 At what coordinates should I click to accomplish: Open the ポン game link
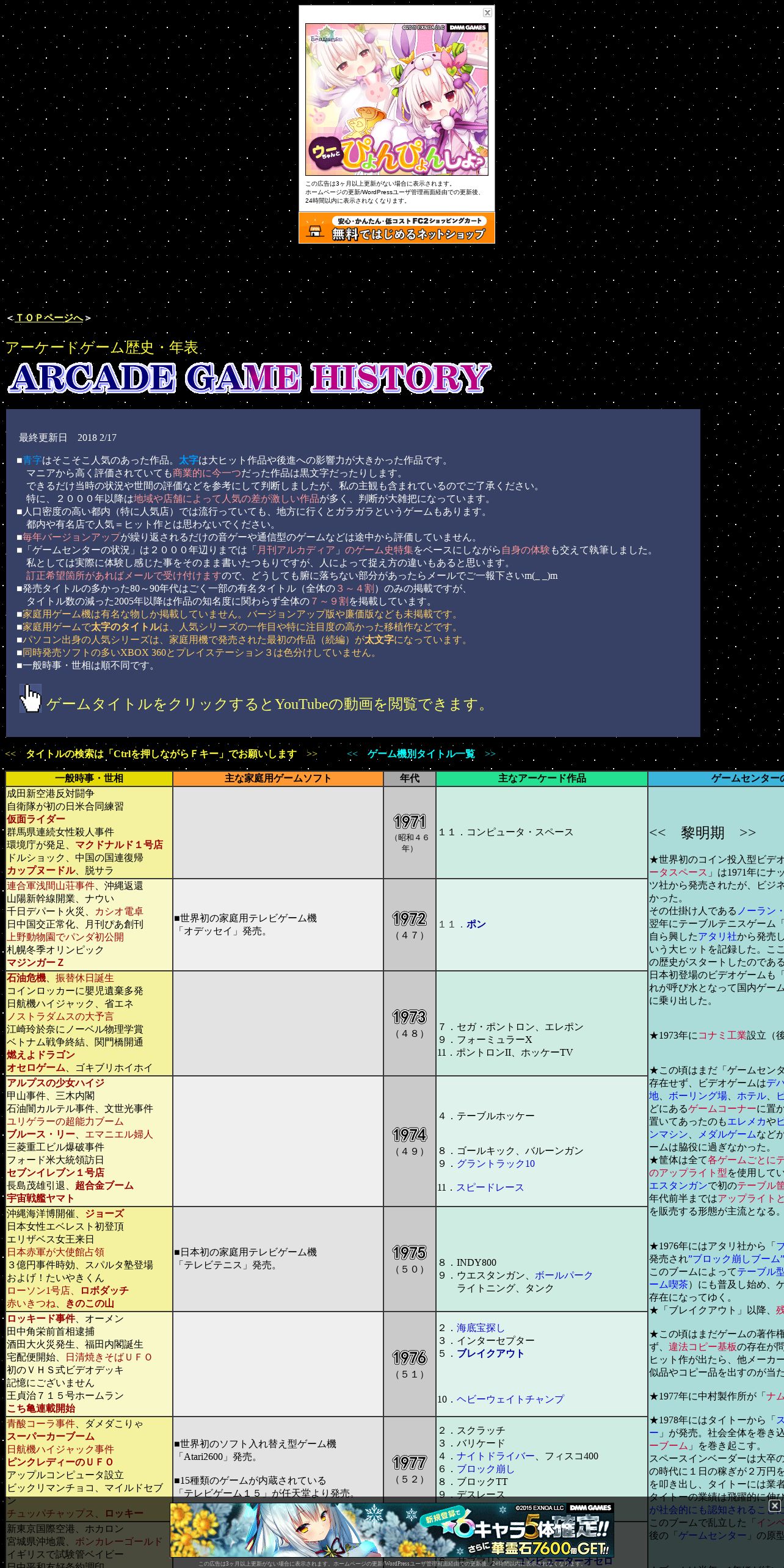pos(476,924)
